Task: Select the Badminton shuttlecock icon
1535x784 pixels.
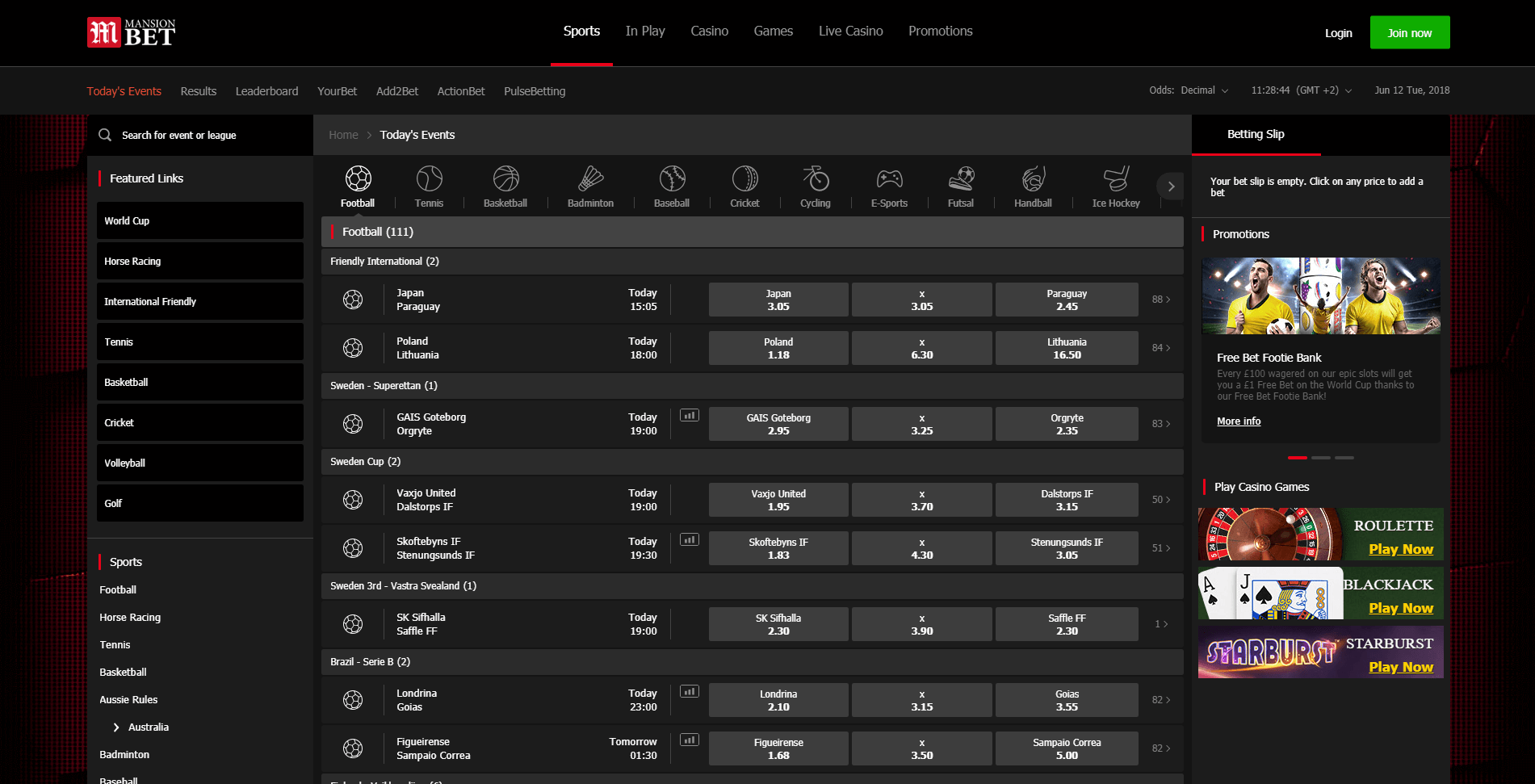Action: pos(590,178)
